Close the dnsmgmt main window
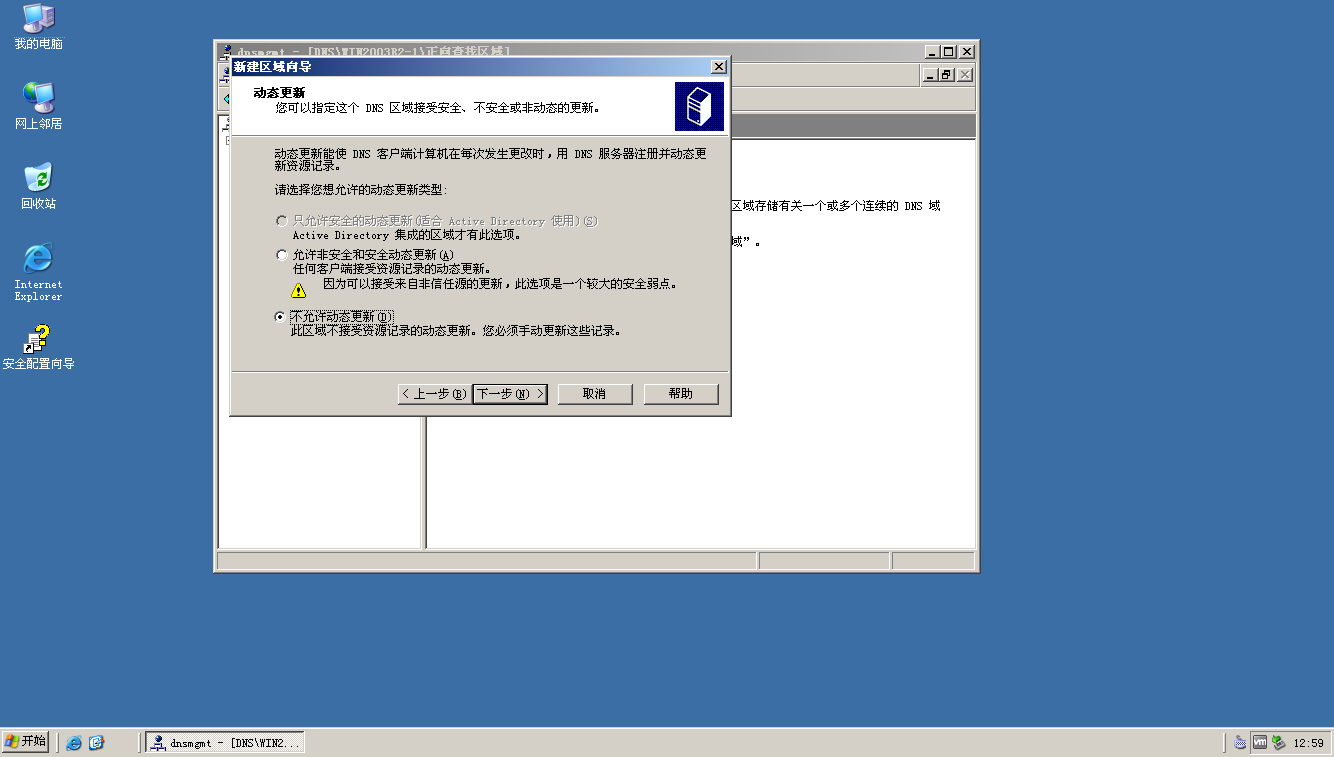 [966, 51]
